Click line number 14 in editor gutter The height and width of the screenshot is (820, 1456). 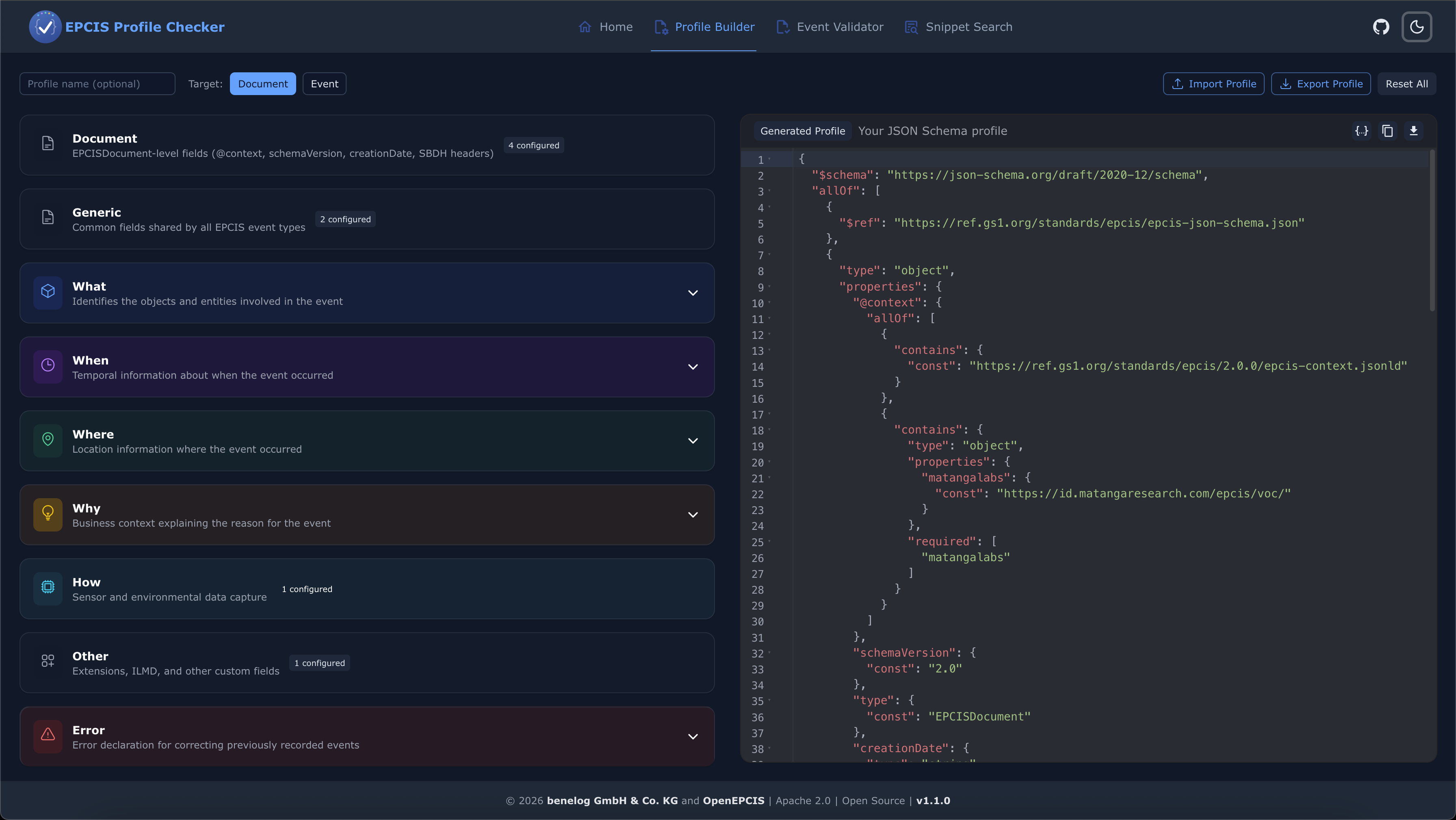click(757, 367)
